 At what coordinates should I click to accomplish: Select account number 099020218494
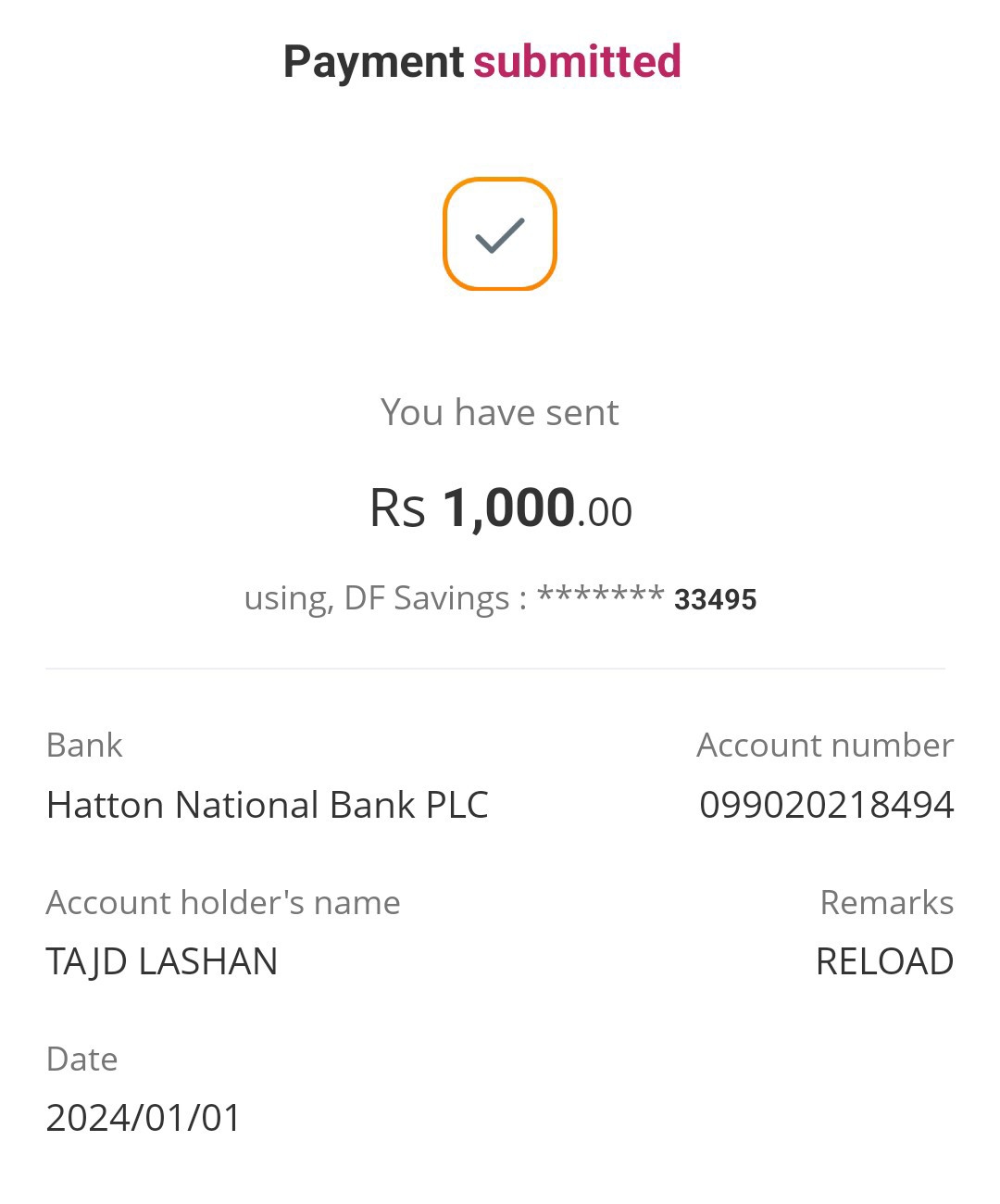[x=826, y=805]
